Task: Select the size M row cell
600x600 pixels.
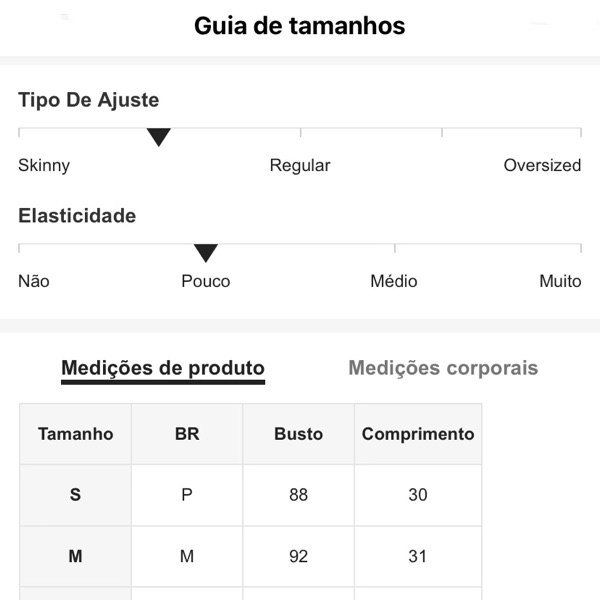Action: pyautogui.click(x=76, y=556)
